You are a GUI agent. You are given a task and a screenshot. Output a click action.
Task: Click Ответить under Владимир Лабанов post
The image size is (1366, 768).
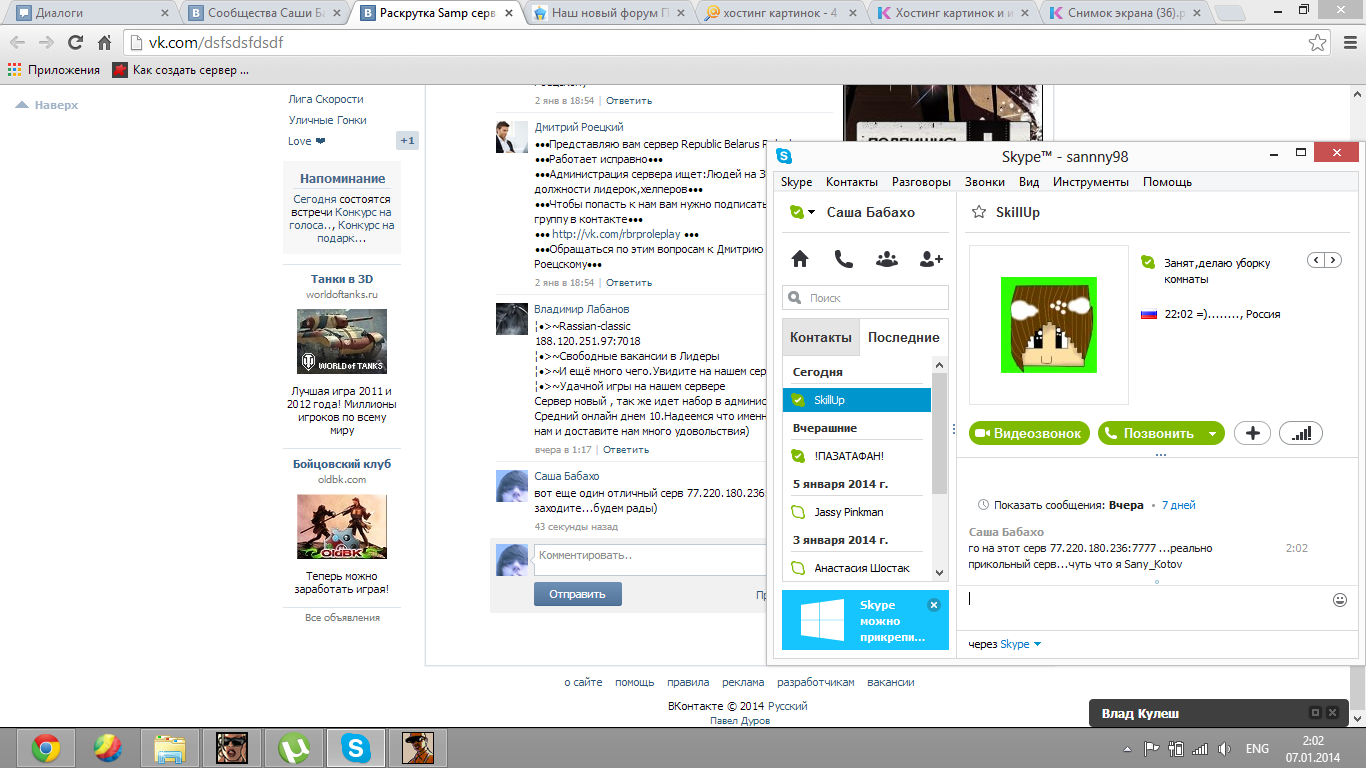point(626,450)
